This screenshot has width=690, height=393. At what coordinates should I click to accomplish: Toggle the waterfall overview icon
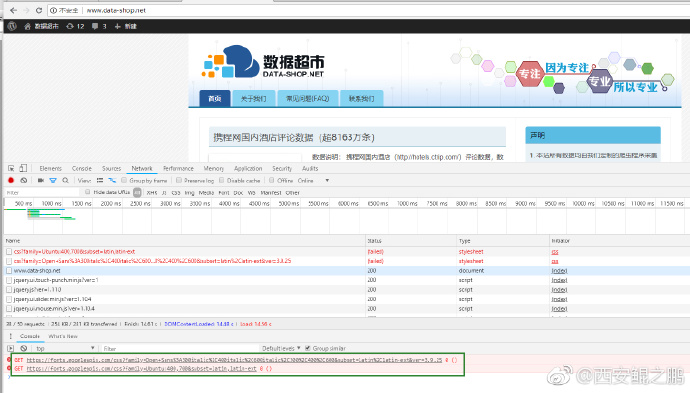pyautogui.click(x=112, y=180)
